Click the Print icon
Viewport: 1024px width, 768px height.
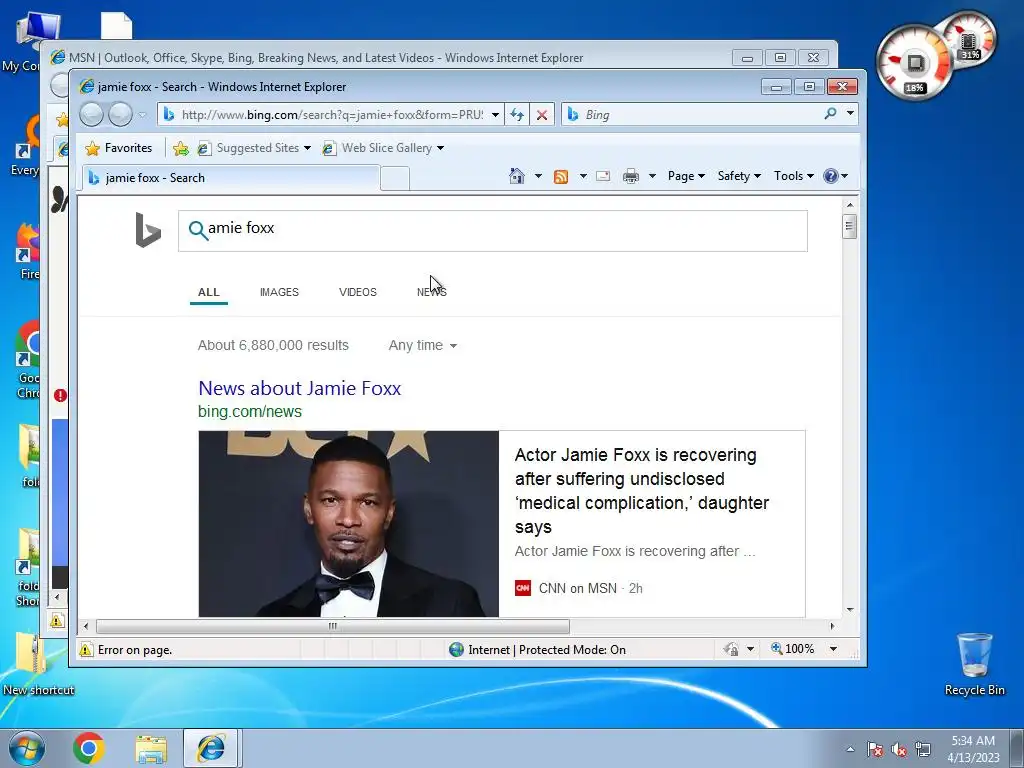[x=631, y=176]
